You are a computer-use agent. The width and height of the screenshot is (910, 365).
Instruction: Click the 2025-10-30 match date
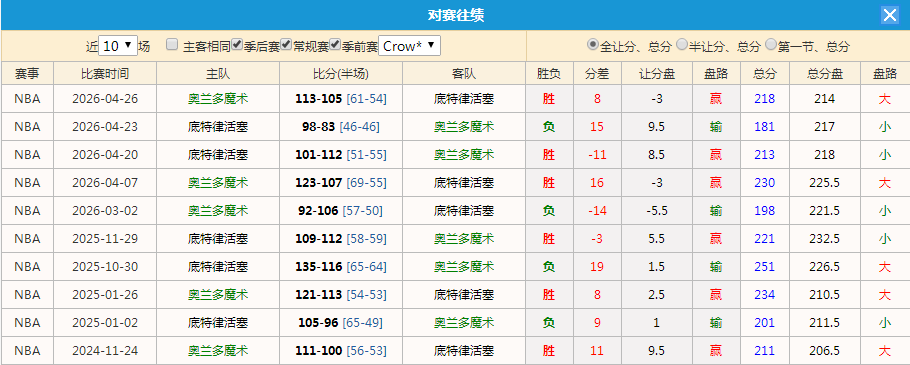(x=105, y=267)
